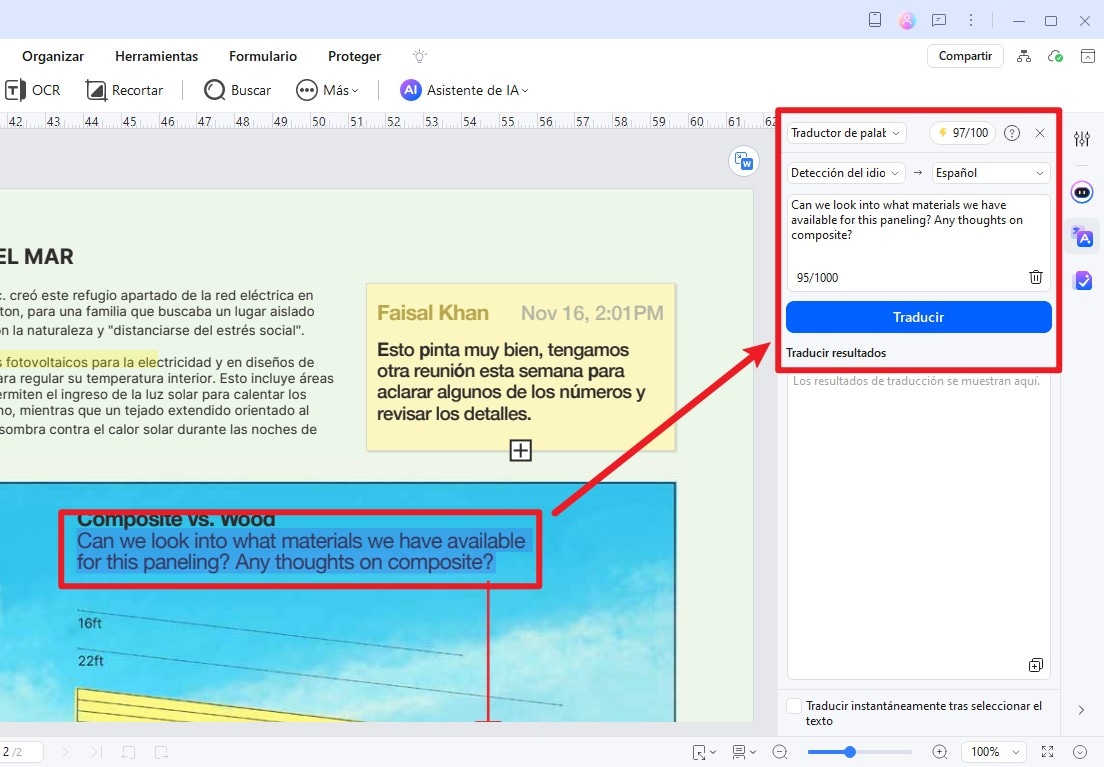Open the Buscar search tool
The width and height of the screenshot is (1104, 767).
[238, 90]
